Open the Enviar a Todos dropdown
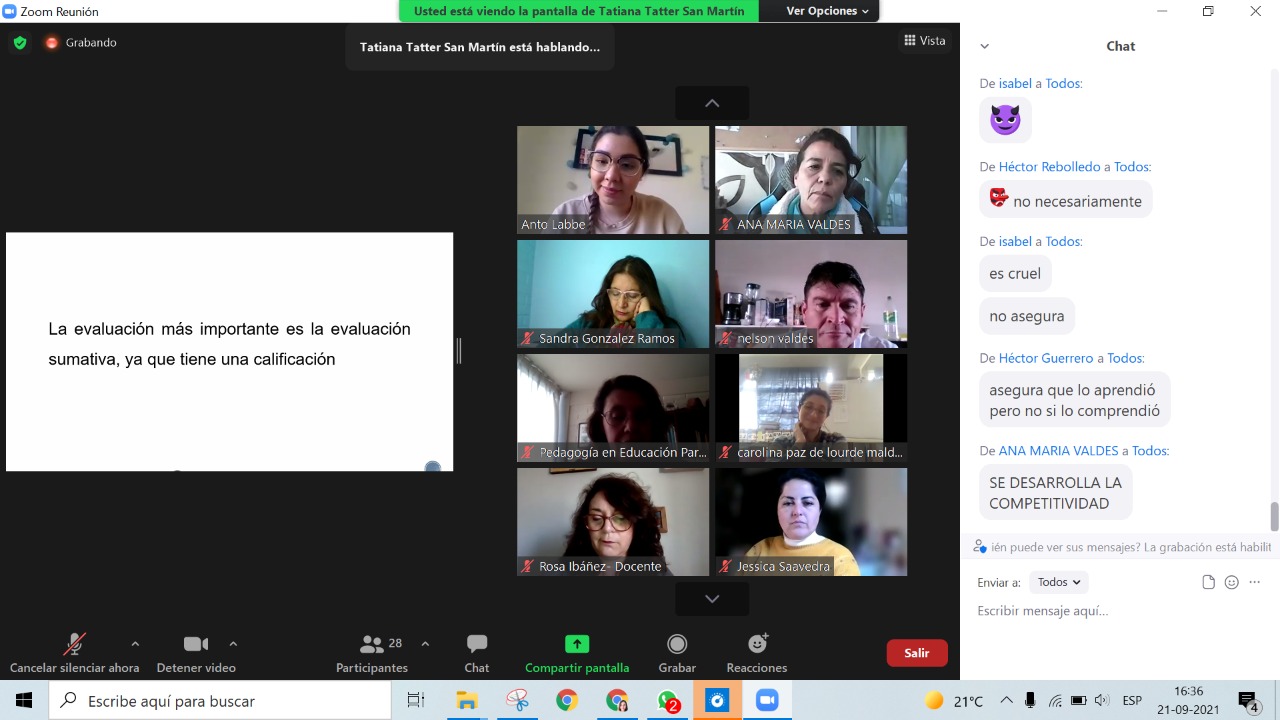Screen dimensions: 1280x720 point(1058,582)
